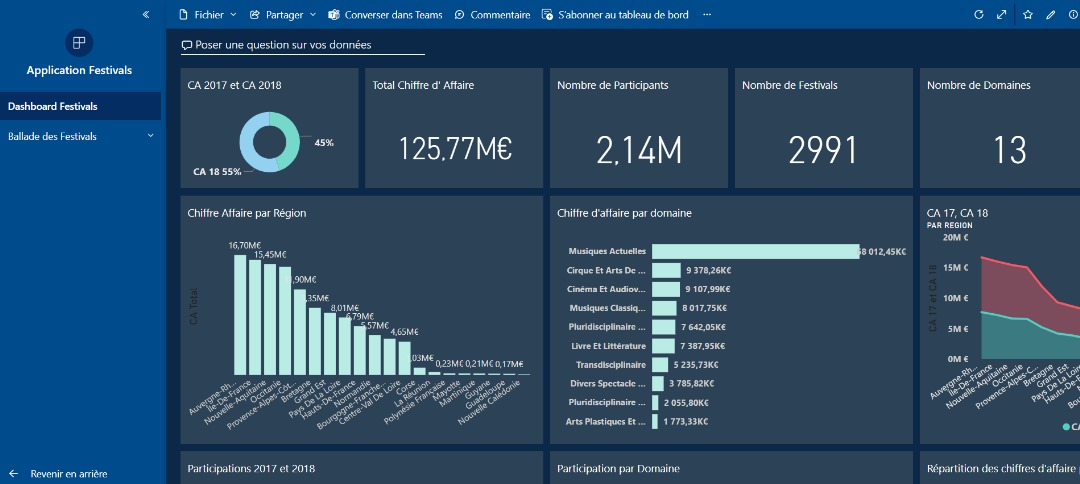This screenshot has height=484, width=1080.
Task: Select Dashboard Festivals in the sidebar
Action: [80, 106]
